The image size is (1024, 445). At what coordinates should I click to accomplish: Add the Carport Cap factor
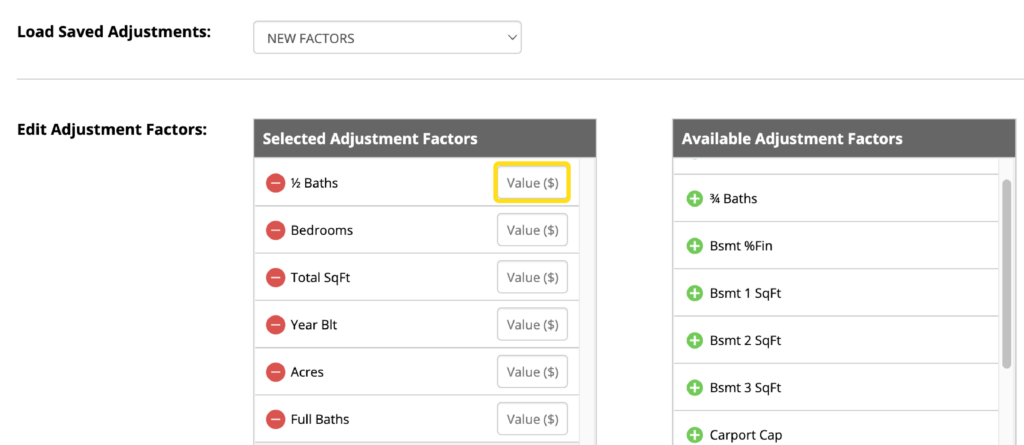[694, 435]
